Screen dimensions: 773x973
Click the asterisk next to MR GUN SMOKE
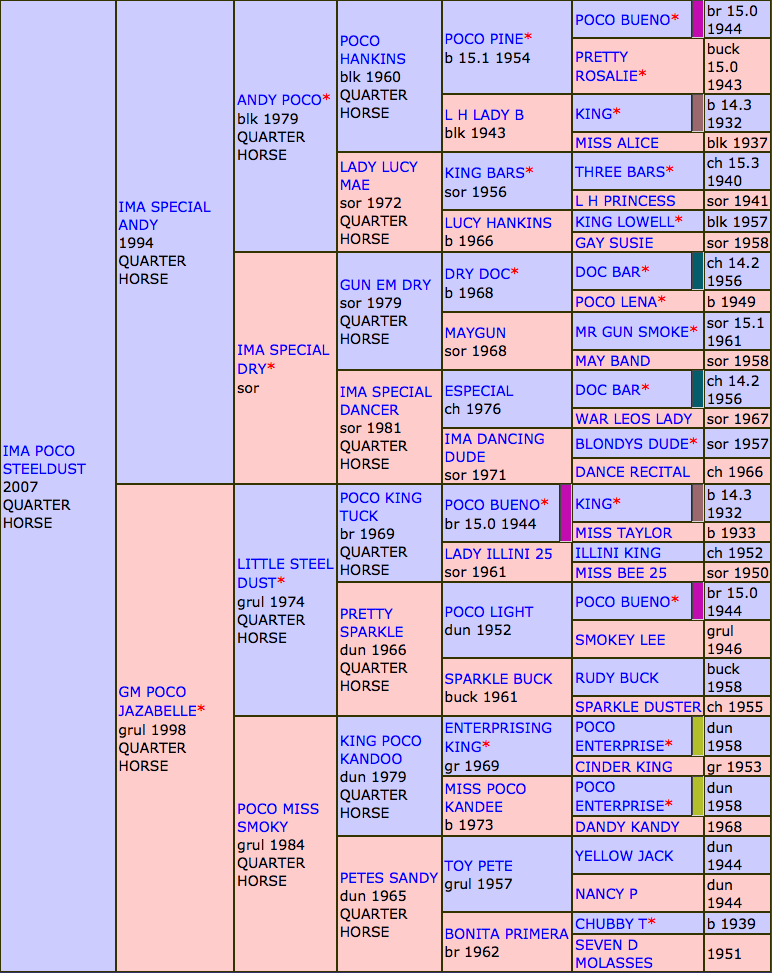coord(694,331)
